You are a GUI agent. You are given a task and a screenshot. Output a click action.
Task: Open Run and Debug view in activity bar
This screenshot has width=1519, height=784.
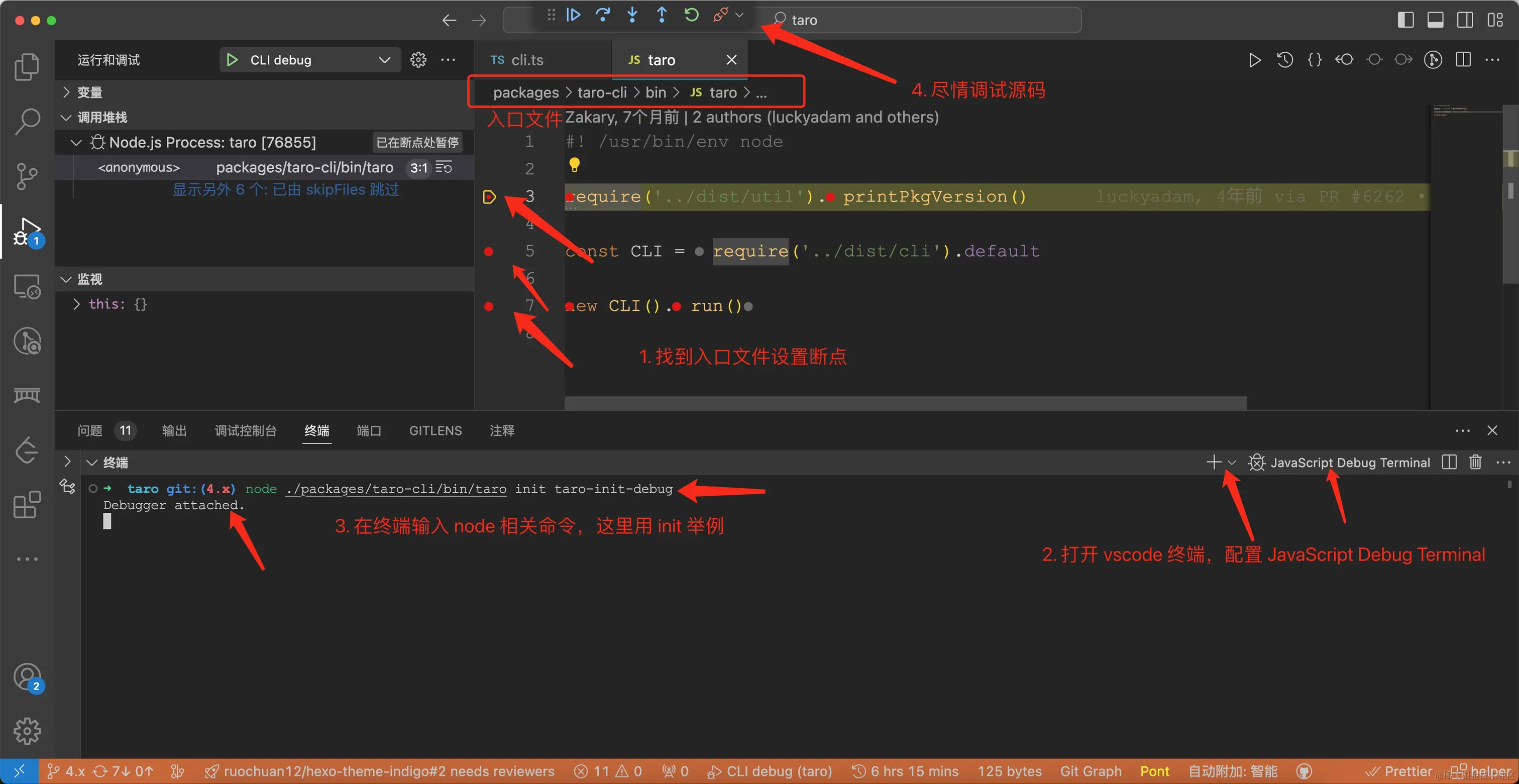[26, 231]
